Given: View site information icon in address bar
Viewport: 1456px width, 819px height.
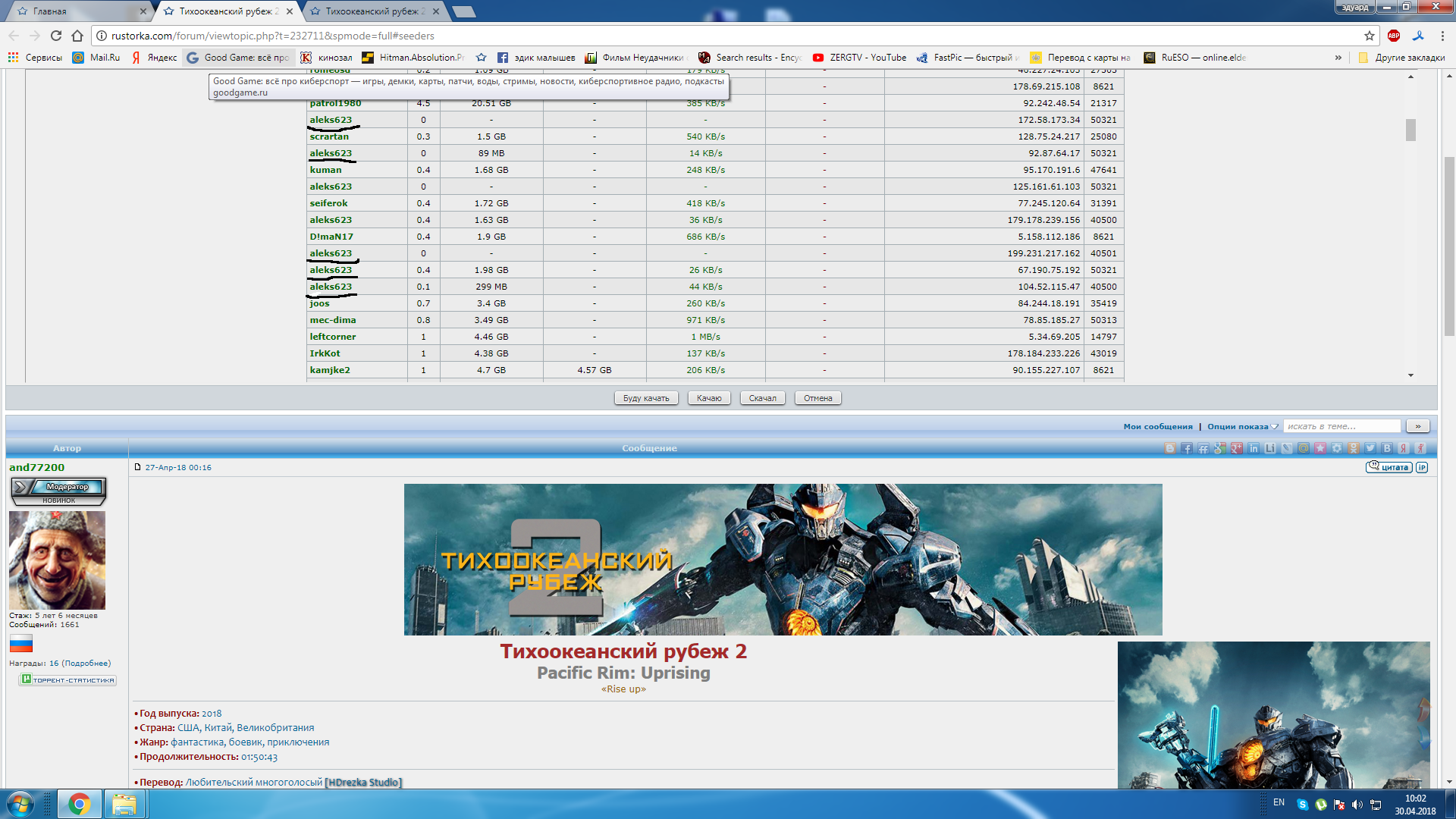Looking at the screenshot, I should (x=102, y=36).
